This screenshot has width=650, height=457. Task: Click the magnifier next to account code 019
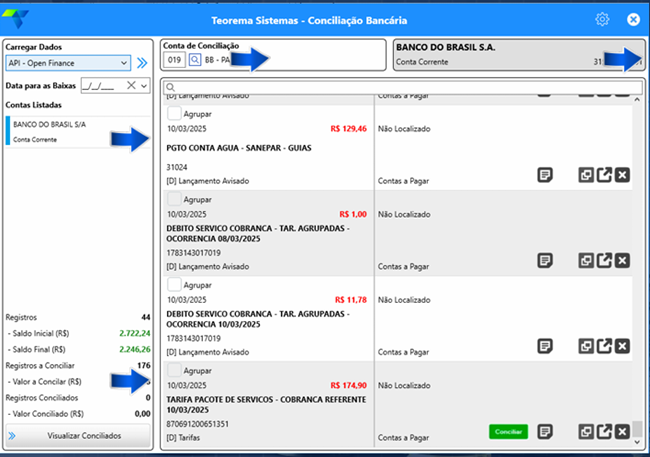coord(194,61)
